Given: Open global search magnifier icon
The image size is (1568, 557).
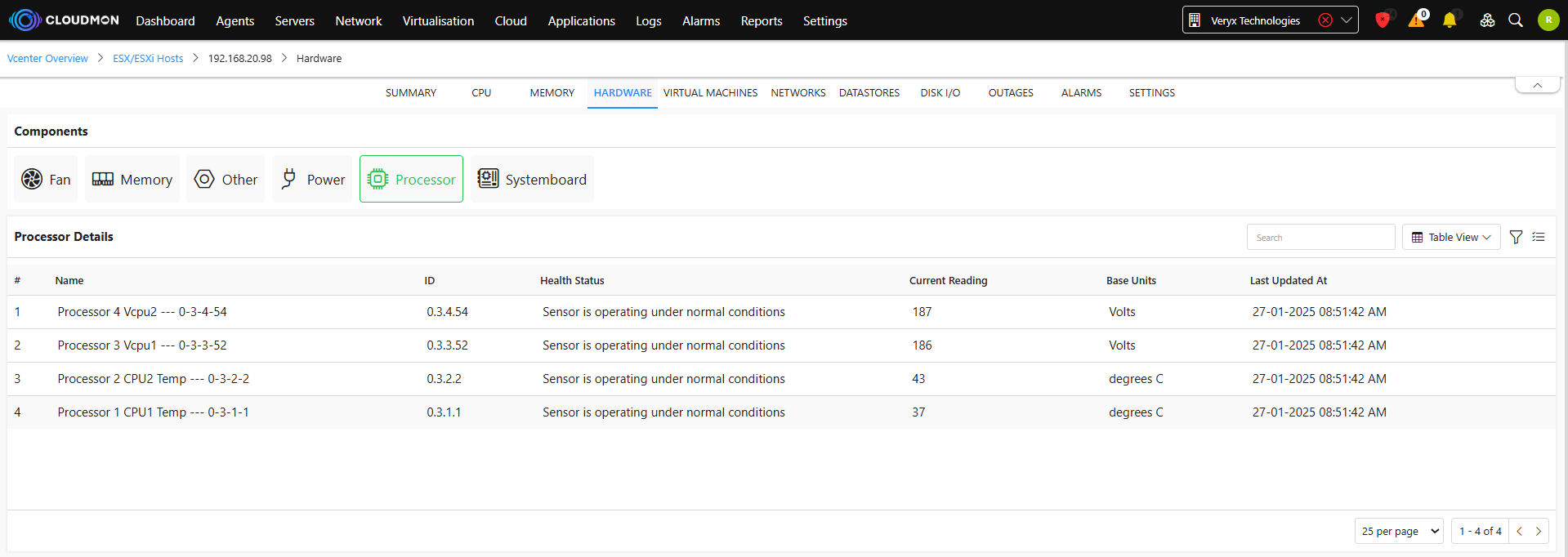Looking at the screenshot, I should tap(1516, 20).
